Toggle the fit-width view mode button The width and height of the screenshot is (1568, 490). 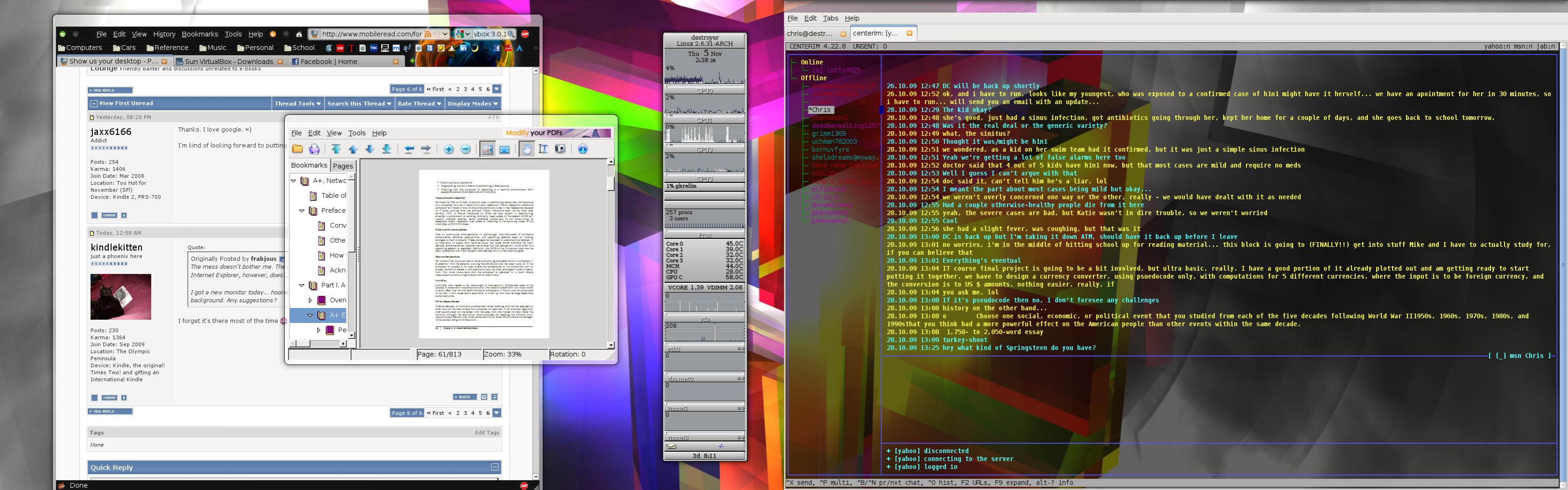pyautogui.click(x=505, y=149)
